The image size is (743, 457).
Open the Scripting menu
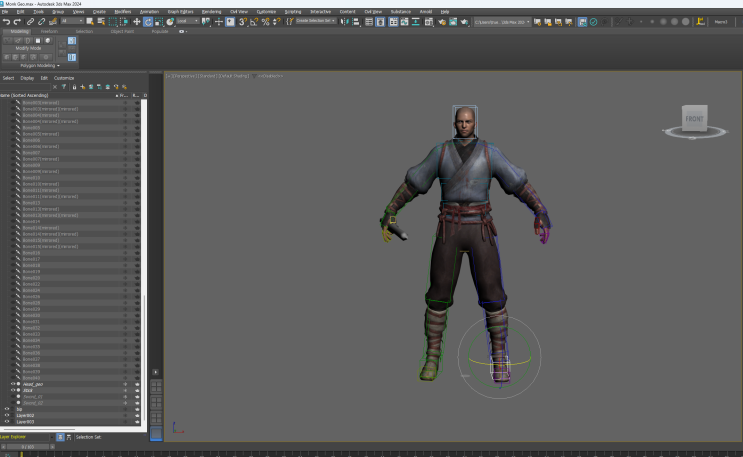tap(293, 11)
